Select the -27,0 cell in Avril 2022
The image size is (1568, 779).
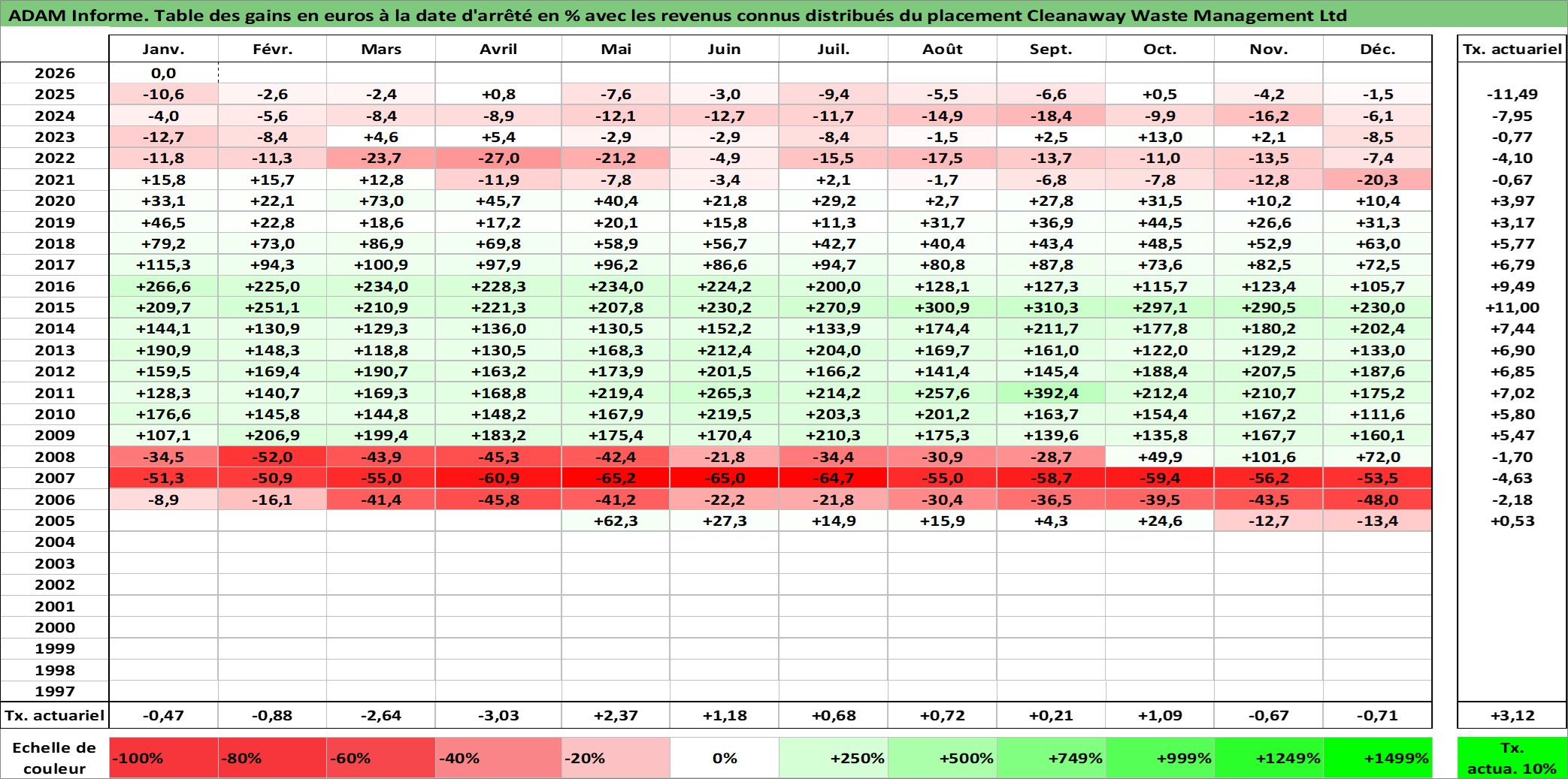(498, 158)
